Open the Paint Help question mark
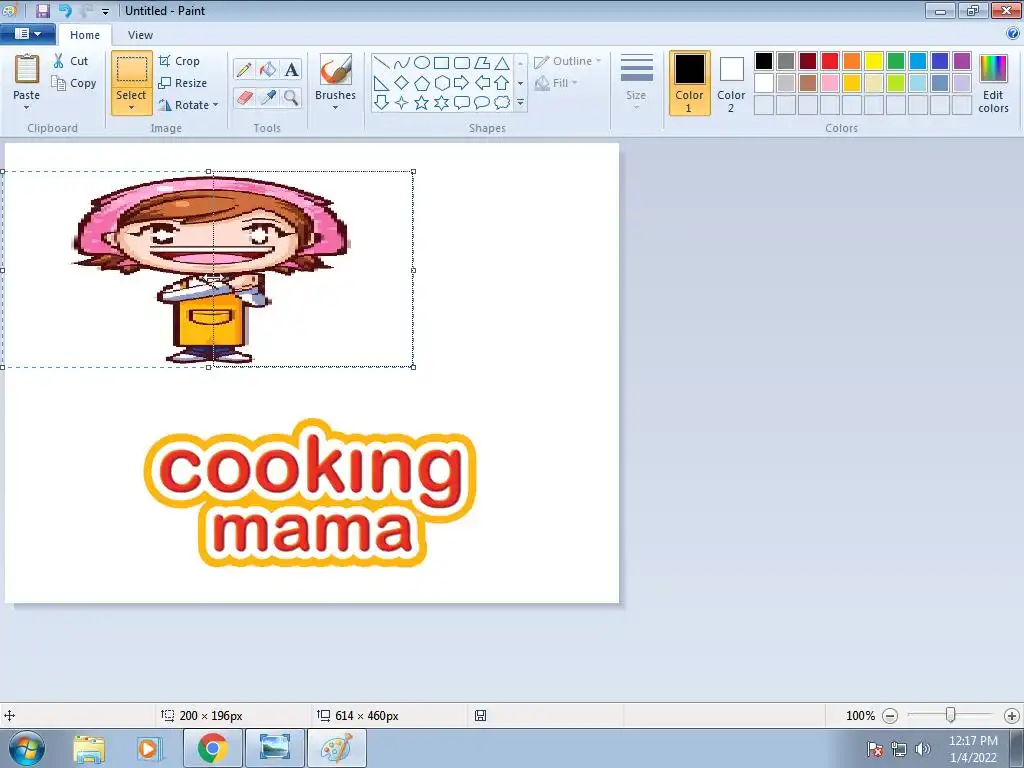The image size is (1024, 768). click(1014, 34)
